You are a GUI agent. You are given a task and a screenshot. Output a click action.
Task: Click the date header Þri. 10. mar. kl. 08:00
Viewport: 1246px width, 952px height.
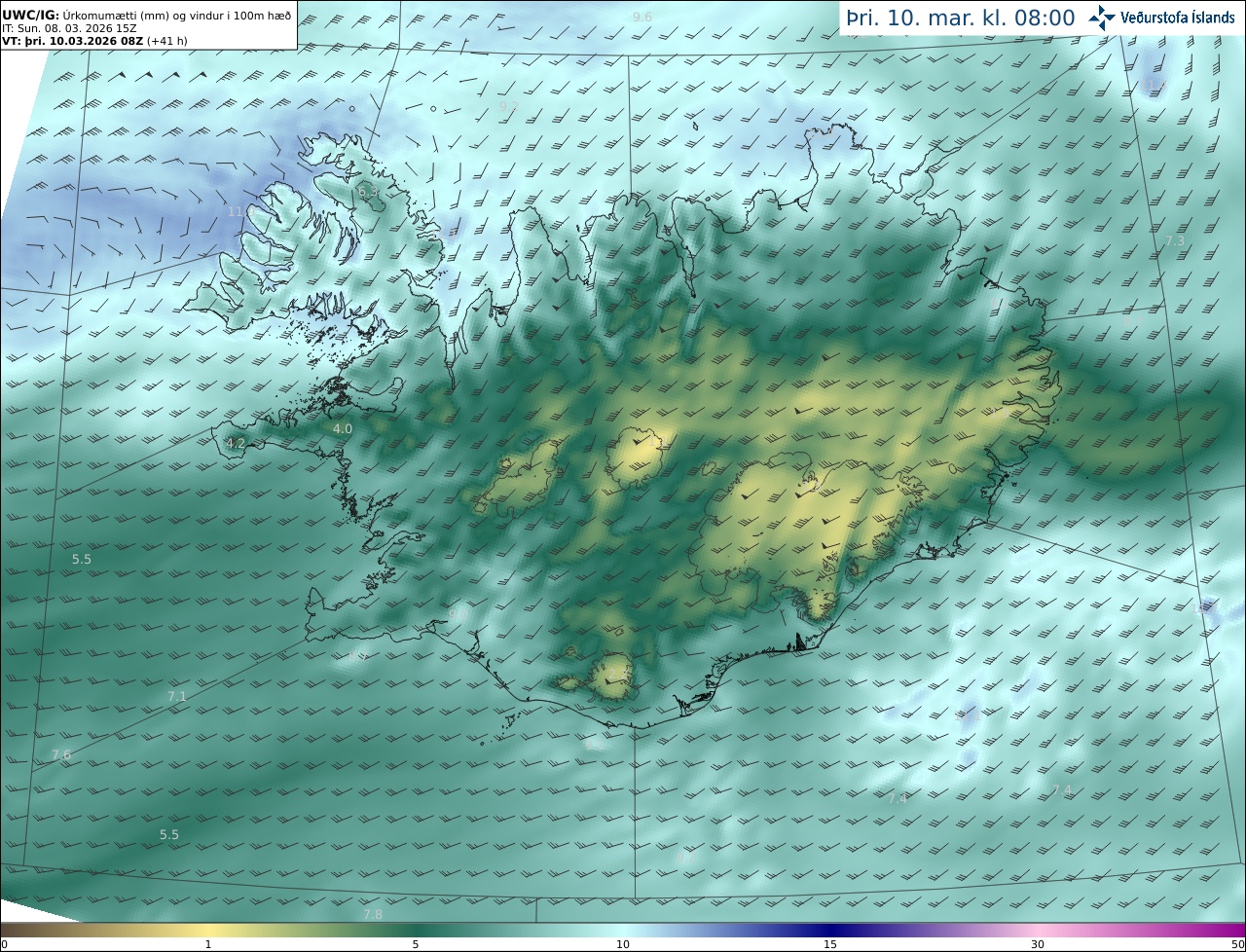coord(960,18)
